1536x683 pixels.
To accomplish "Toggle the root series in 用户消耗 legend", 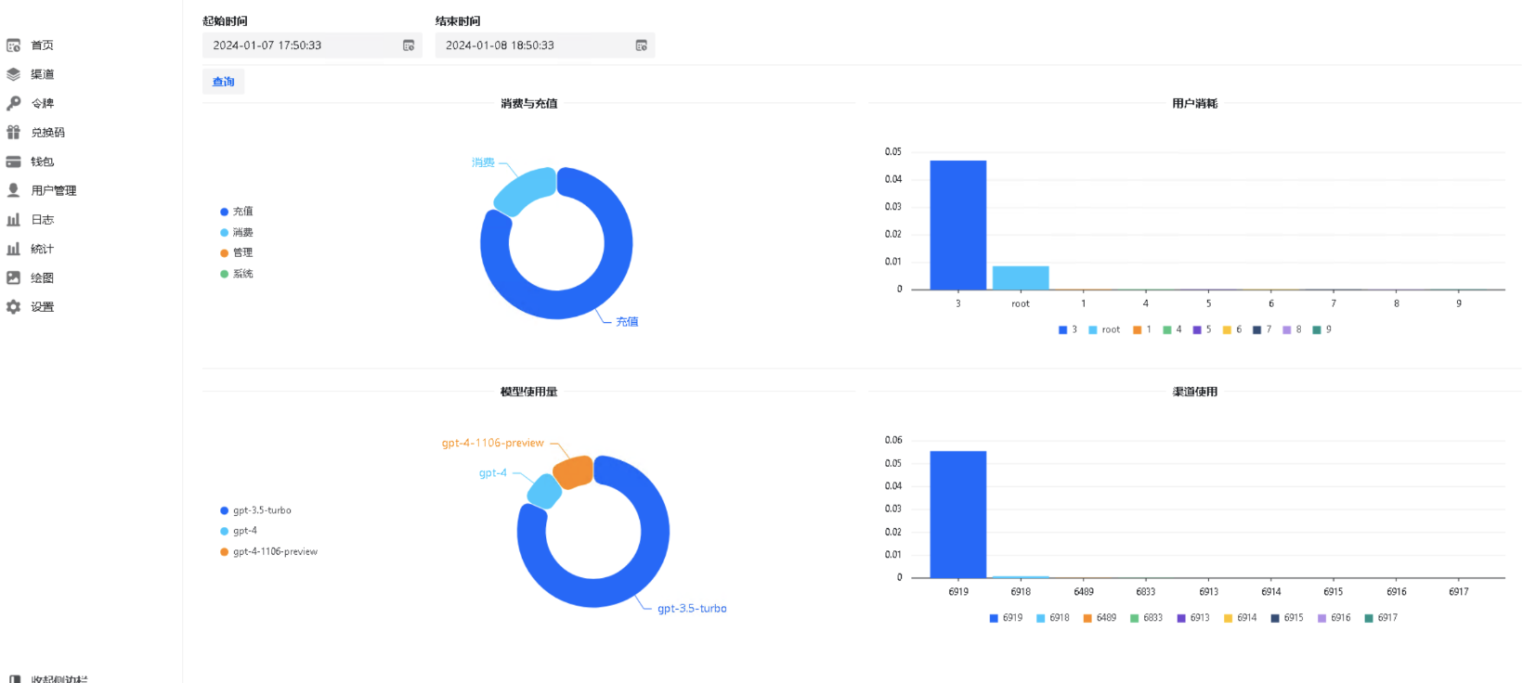I will pyautogui.click(x=1103, y=328).
